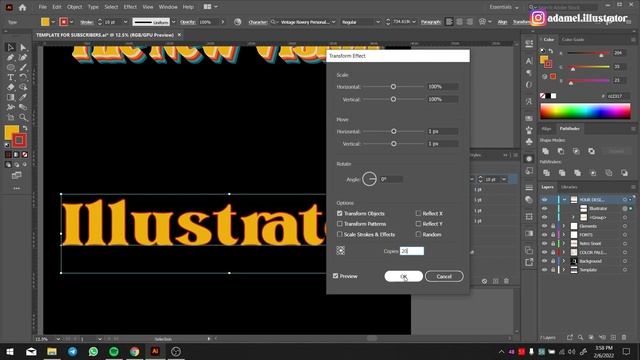Enable Transform Patterns checkbox
The width and height of the screenshot is (640, 360).
coord(340,224)
